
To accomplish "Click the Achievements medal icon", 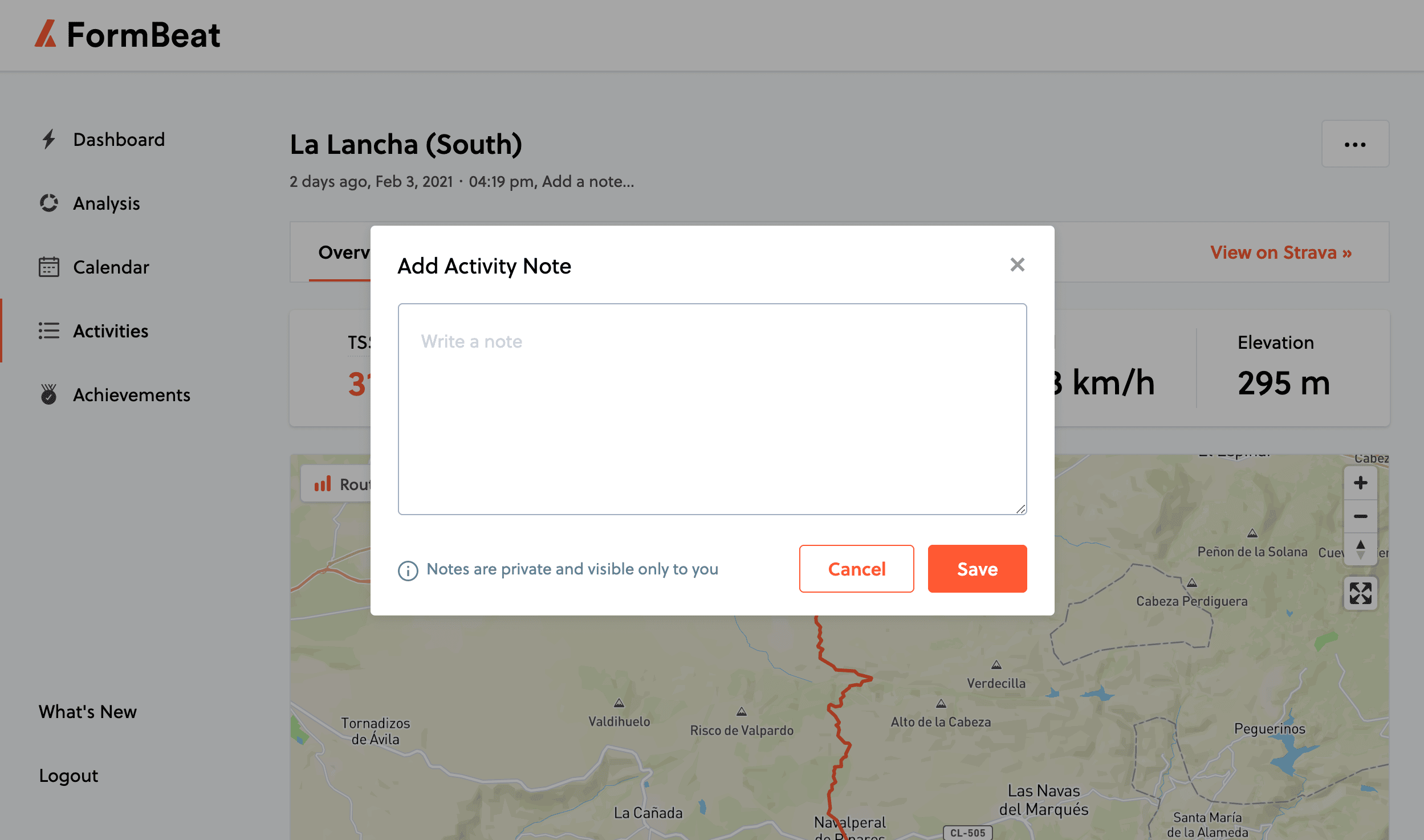I will (x=49, y=394).
